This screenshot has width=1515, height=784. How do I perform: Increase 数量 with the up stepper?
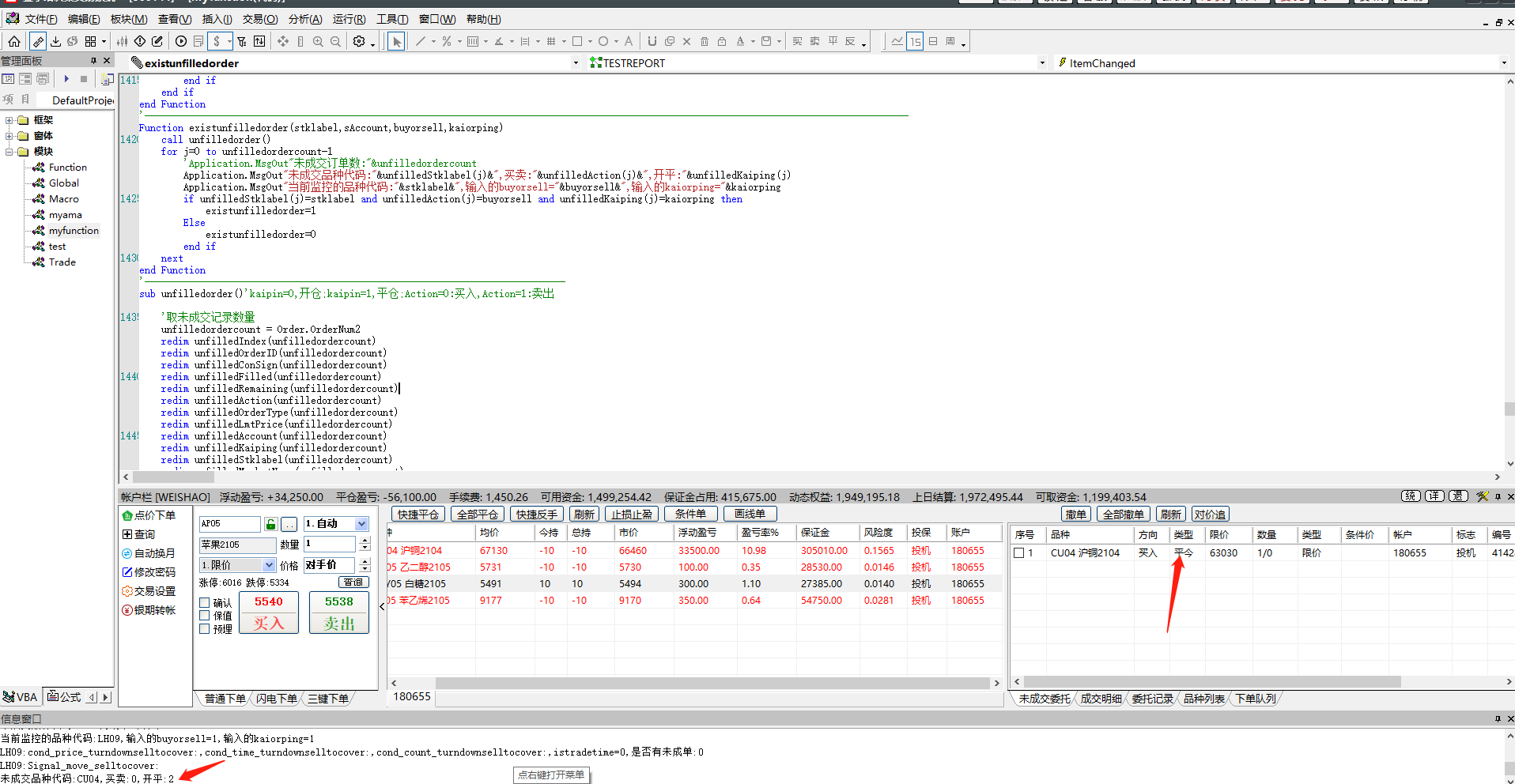[x=365, y=540]
